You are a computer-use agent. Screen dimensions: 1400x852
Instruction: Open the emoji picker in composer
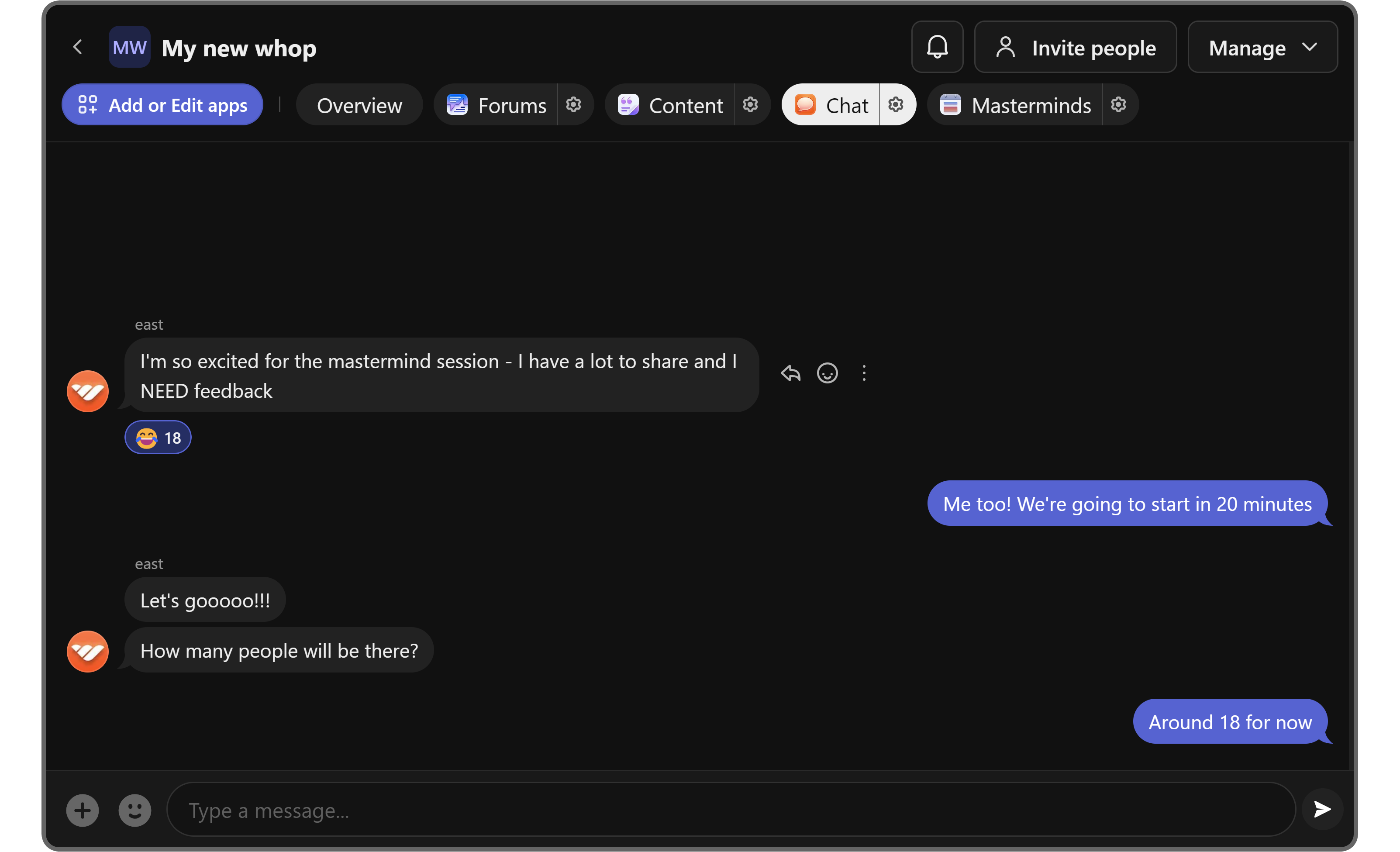coord(134,810)
